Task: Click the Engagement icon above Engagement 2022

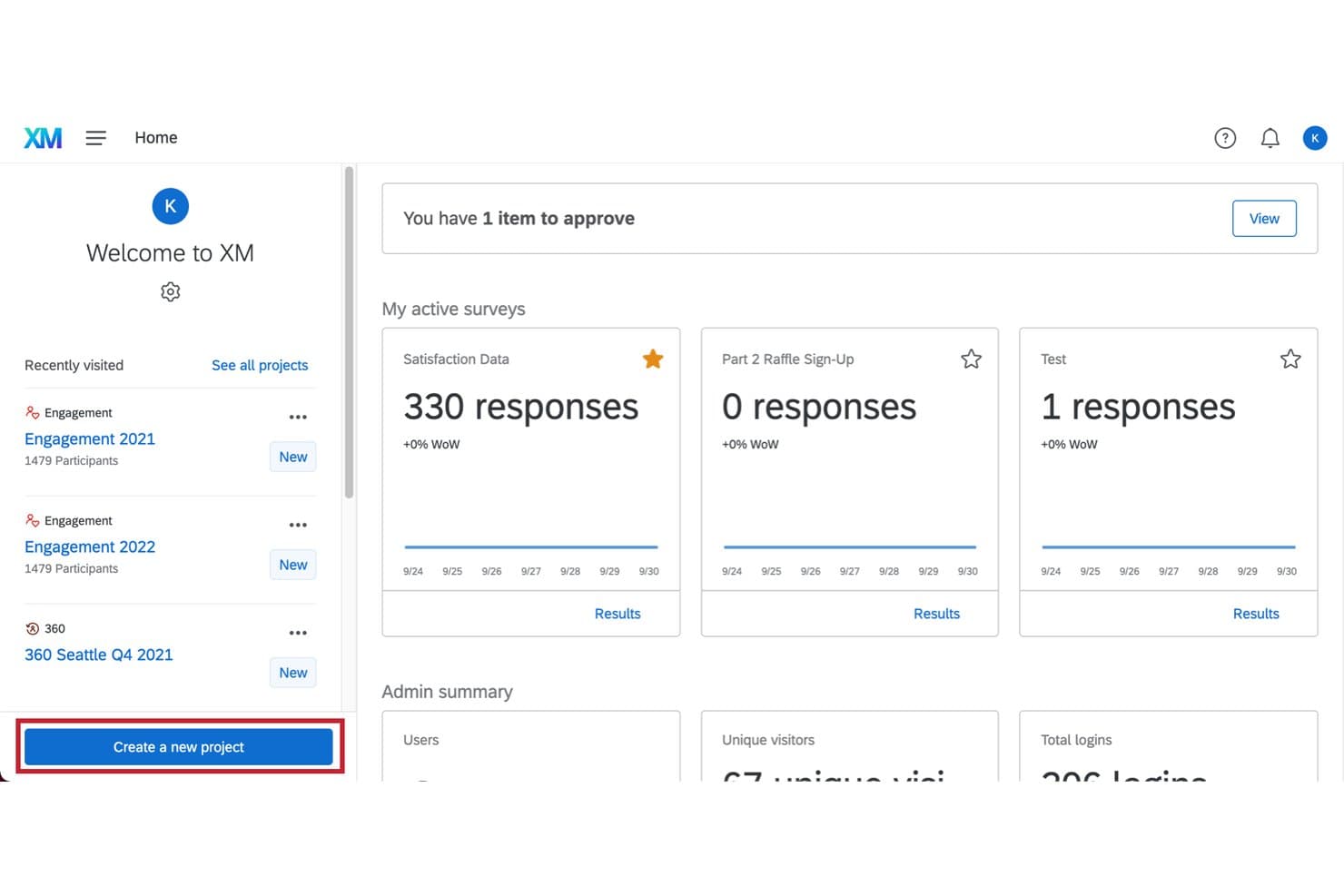Action: (33, 521)
